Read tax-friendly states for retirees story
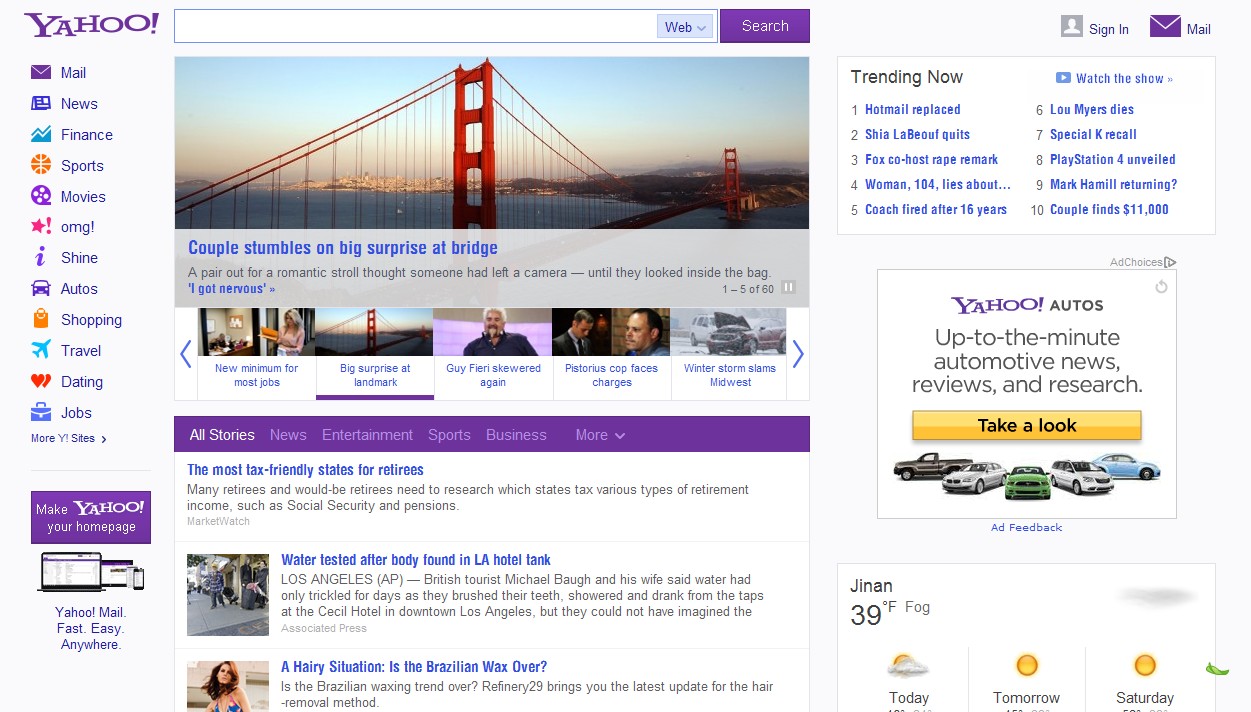Viewport: 1251px width, 712px height. (305, 470)
